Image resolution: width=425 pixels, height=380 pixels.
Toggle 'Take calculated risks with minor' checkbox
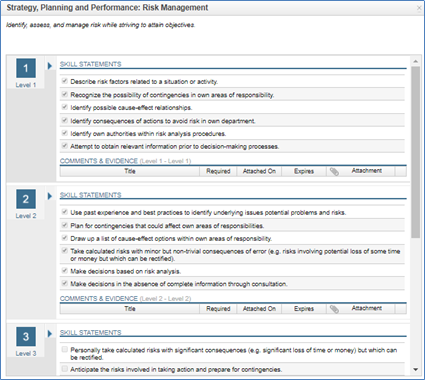65,251
